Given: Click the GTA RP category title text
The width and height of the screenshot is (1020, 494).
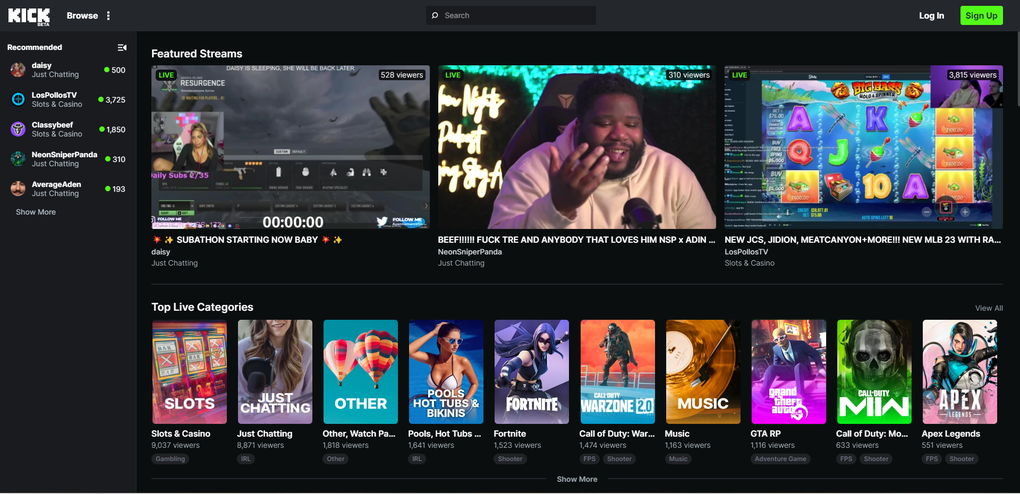Looking at the screenshot, I should (x=764, y=433).
